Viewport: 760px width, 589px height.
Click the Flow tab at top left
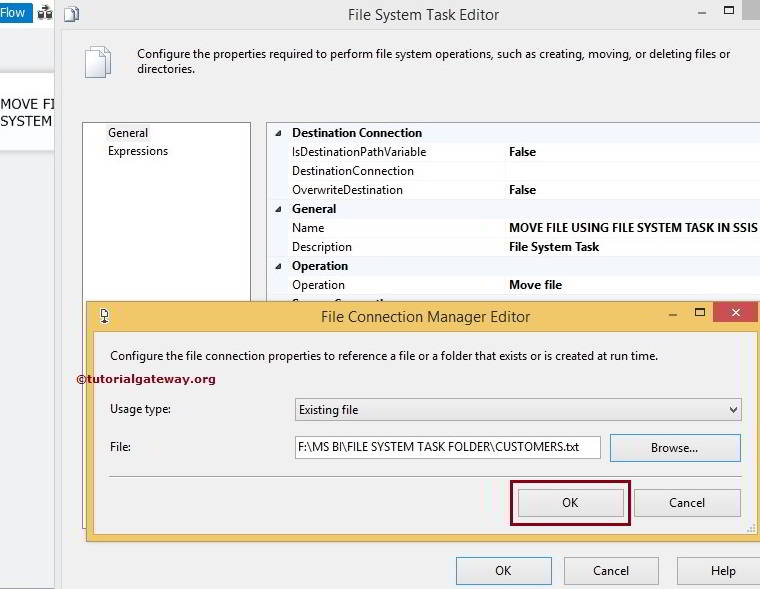click(16, 13)
